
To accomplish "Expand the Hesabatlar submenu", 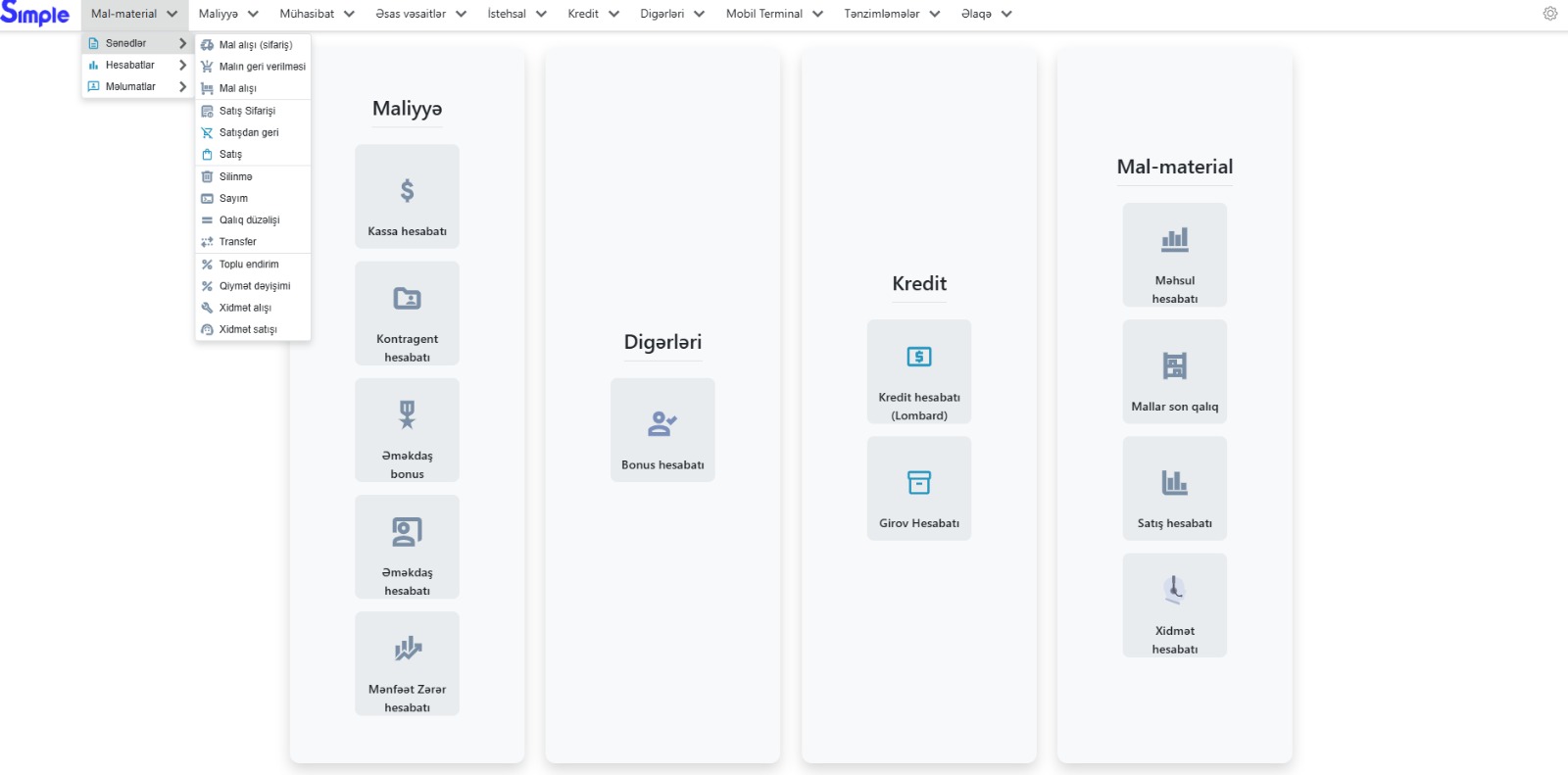I will point(136,65).
